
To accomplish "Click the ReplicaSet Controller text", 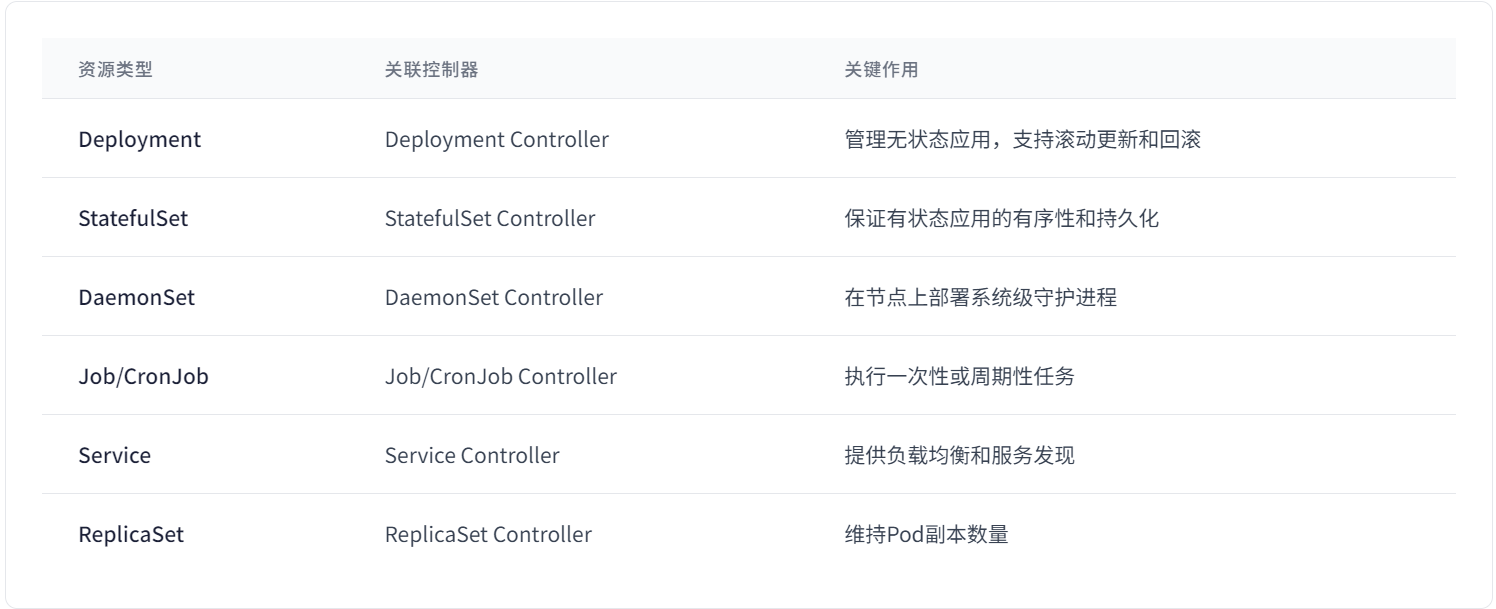I will point(488,535).
